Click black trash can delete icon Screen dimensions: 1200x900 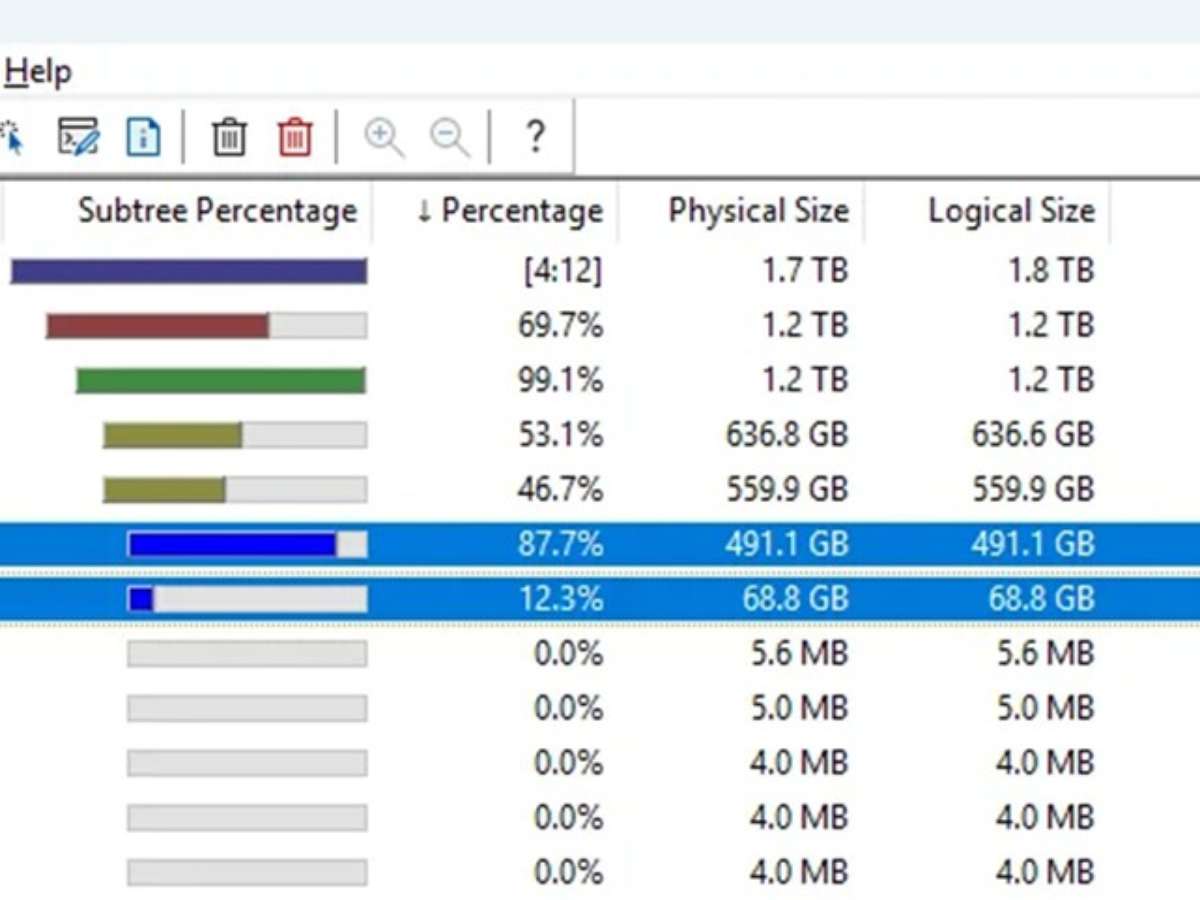tap(229, 136)
